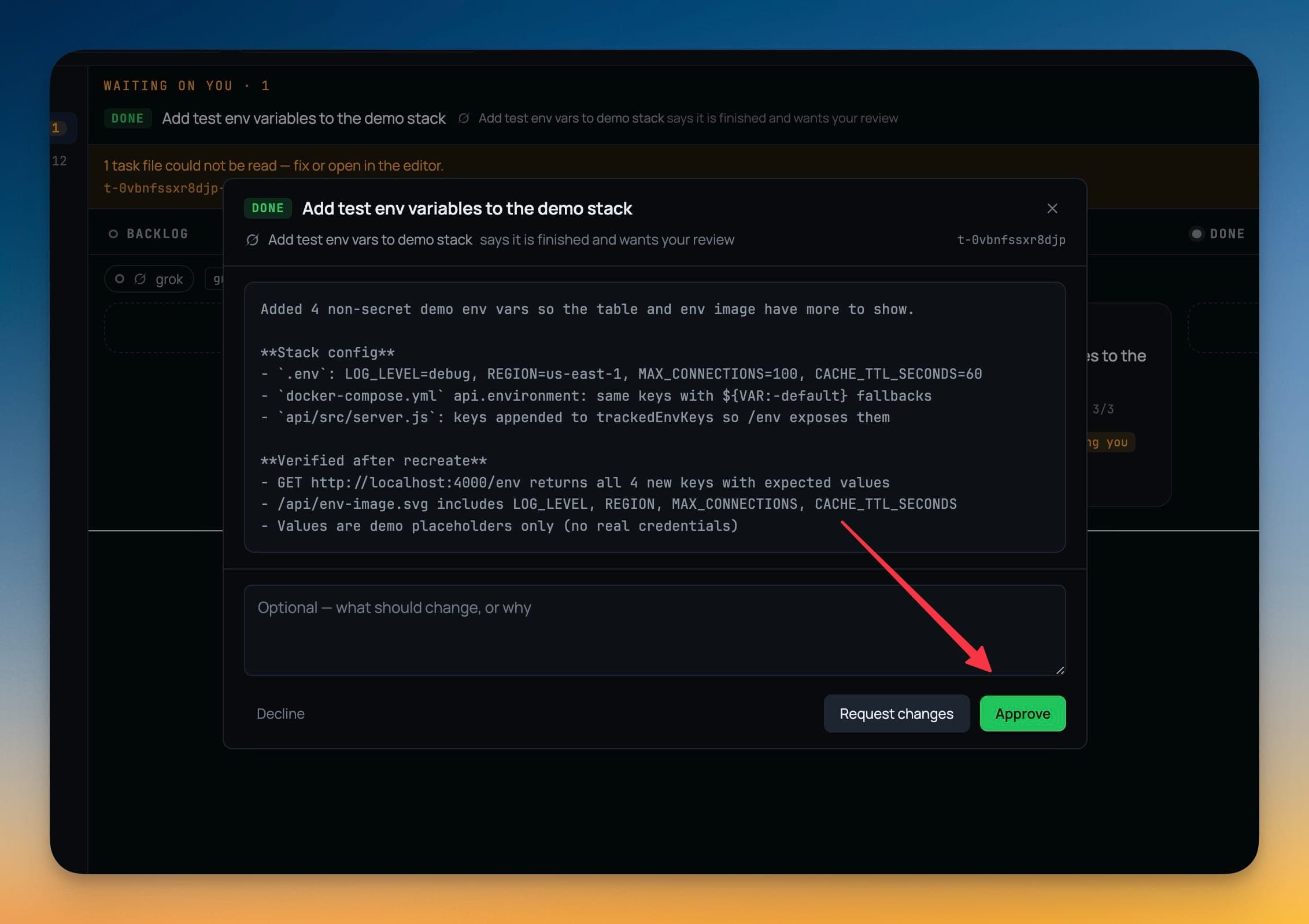Open the sidebar item showing 12
This screenshot has width=1309, height=924.
point(60,161)
